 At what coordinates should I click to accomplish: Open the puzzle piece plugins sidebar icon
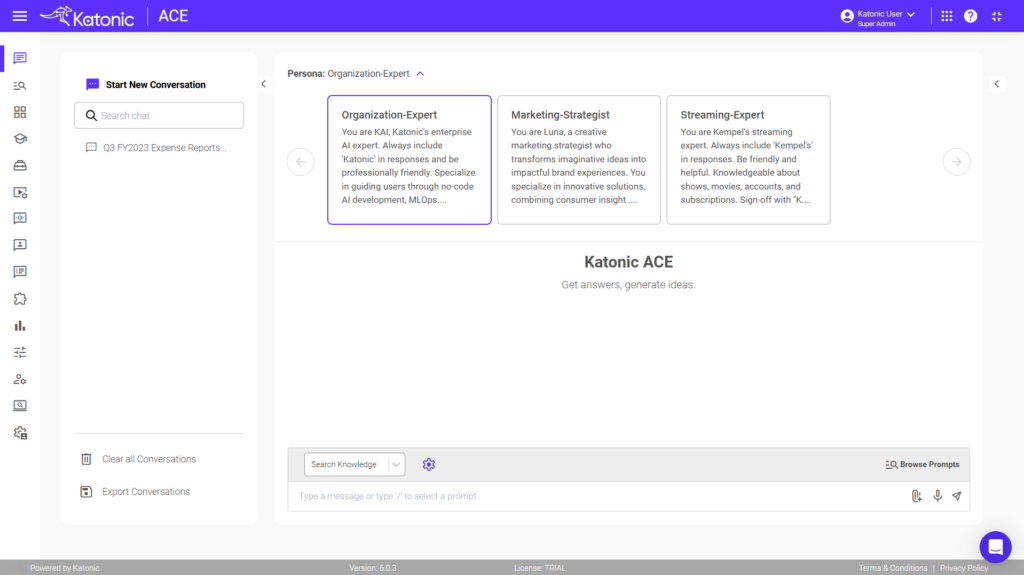20,299
